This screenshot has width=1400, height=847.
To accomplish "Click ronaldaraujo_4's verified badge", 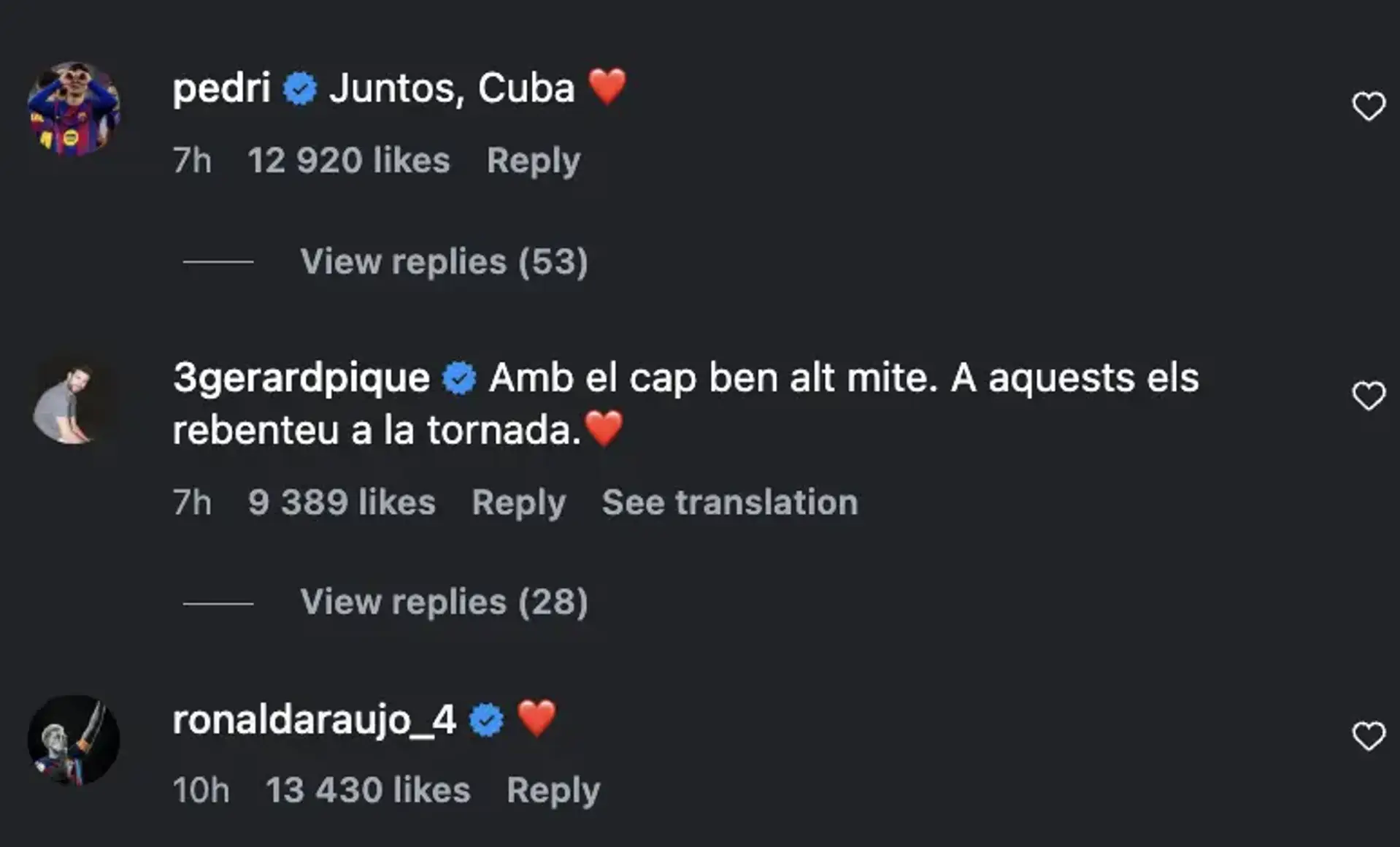I will [486, 721].
